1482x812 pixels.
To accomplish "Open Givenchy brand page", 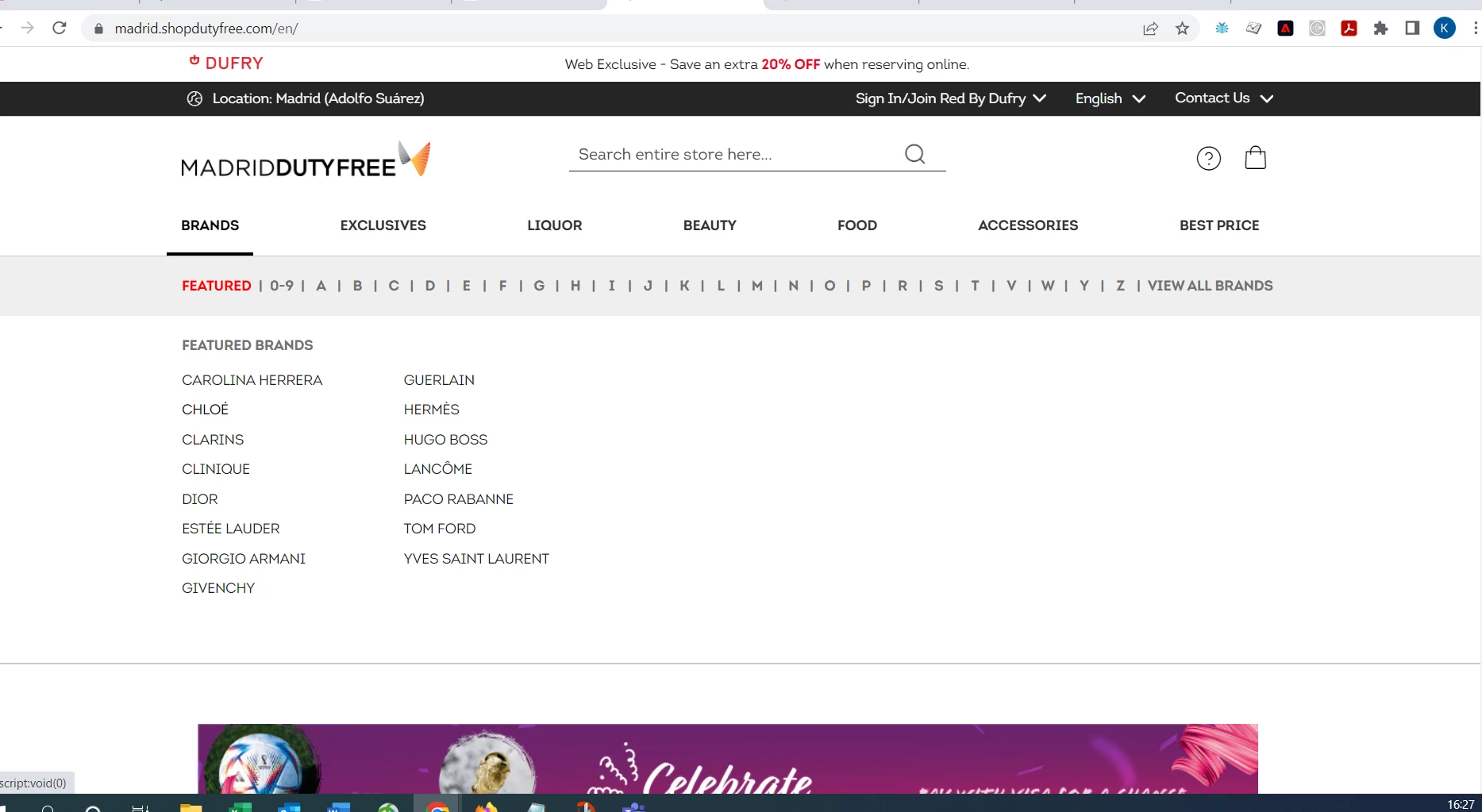I will click(217, 588).
